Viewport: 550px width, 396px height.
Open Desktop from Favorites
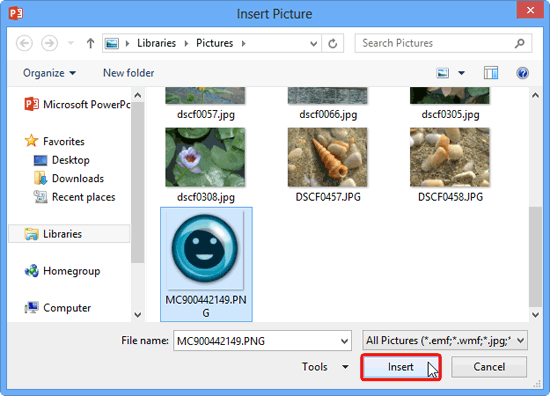pyautogui.click(x=62, y=160)
